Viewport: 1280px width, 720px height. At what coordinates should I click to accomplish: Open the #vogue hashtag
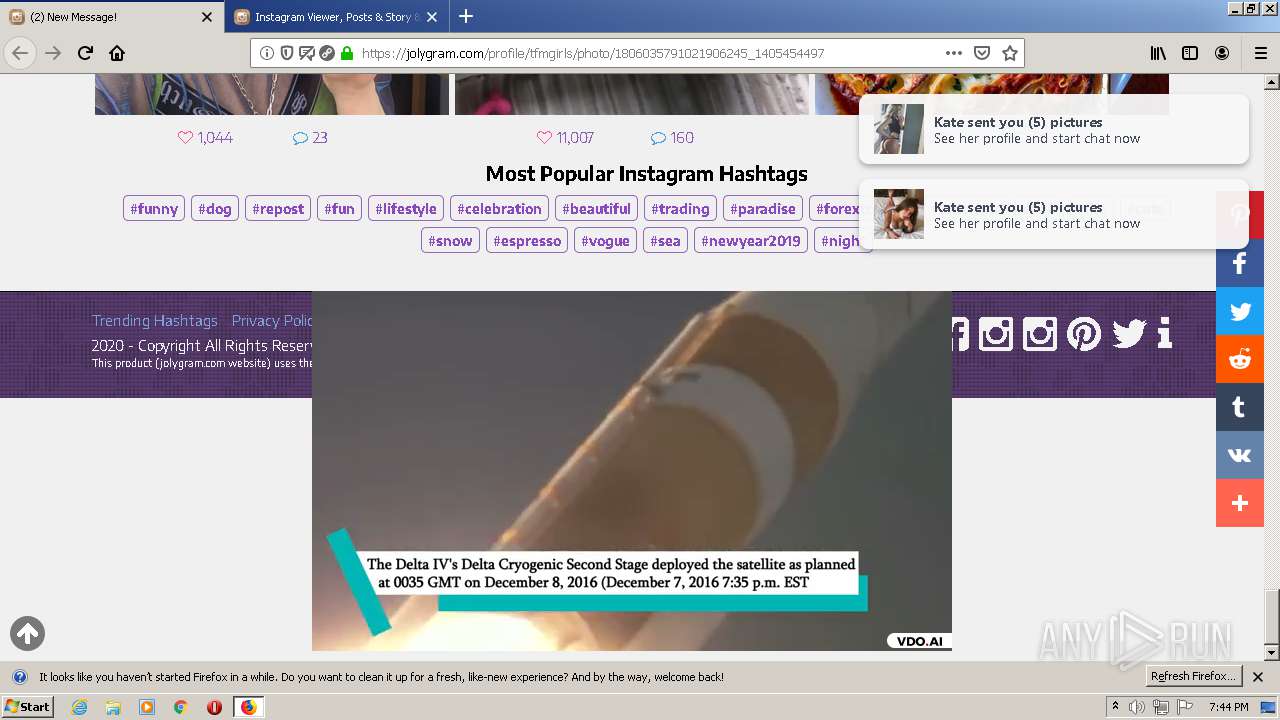pos(605,240)
